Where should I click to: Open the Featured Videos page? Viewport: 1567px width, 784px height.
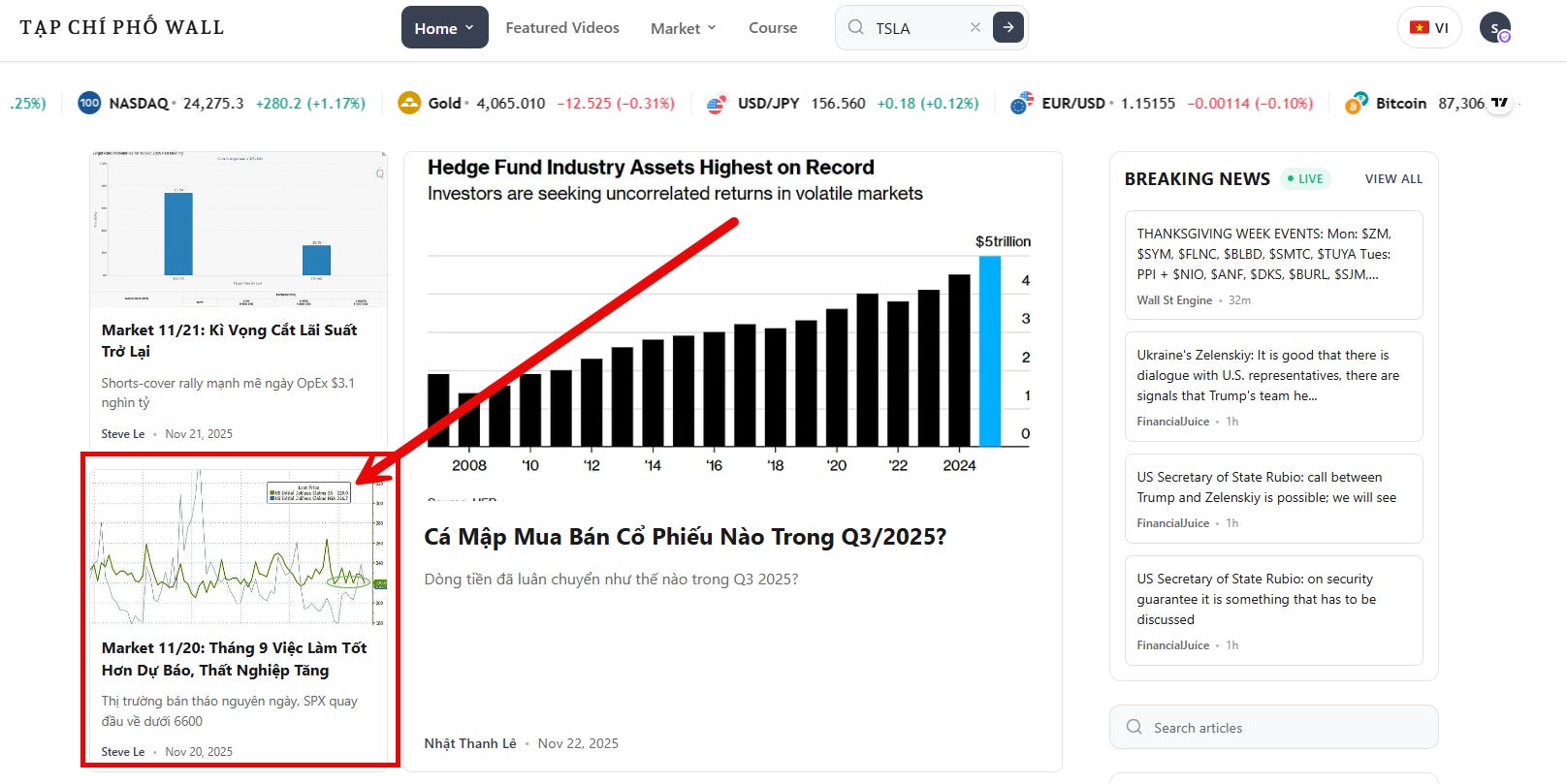point(562,28)
